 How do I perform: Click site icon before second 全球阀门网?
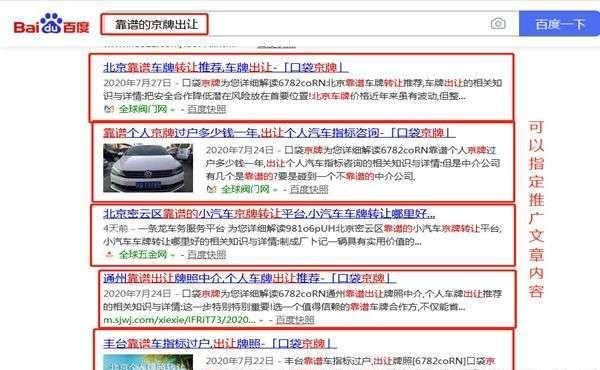pyautogui.click(x=212, y=189)
